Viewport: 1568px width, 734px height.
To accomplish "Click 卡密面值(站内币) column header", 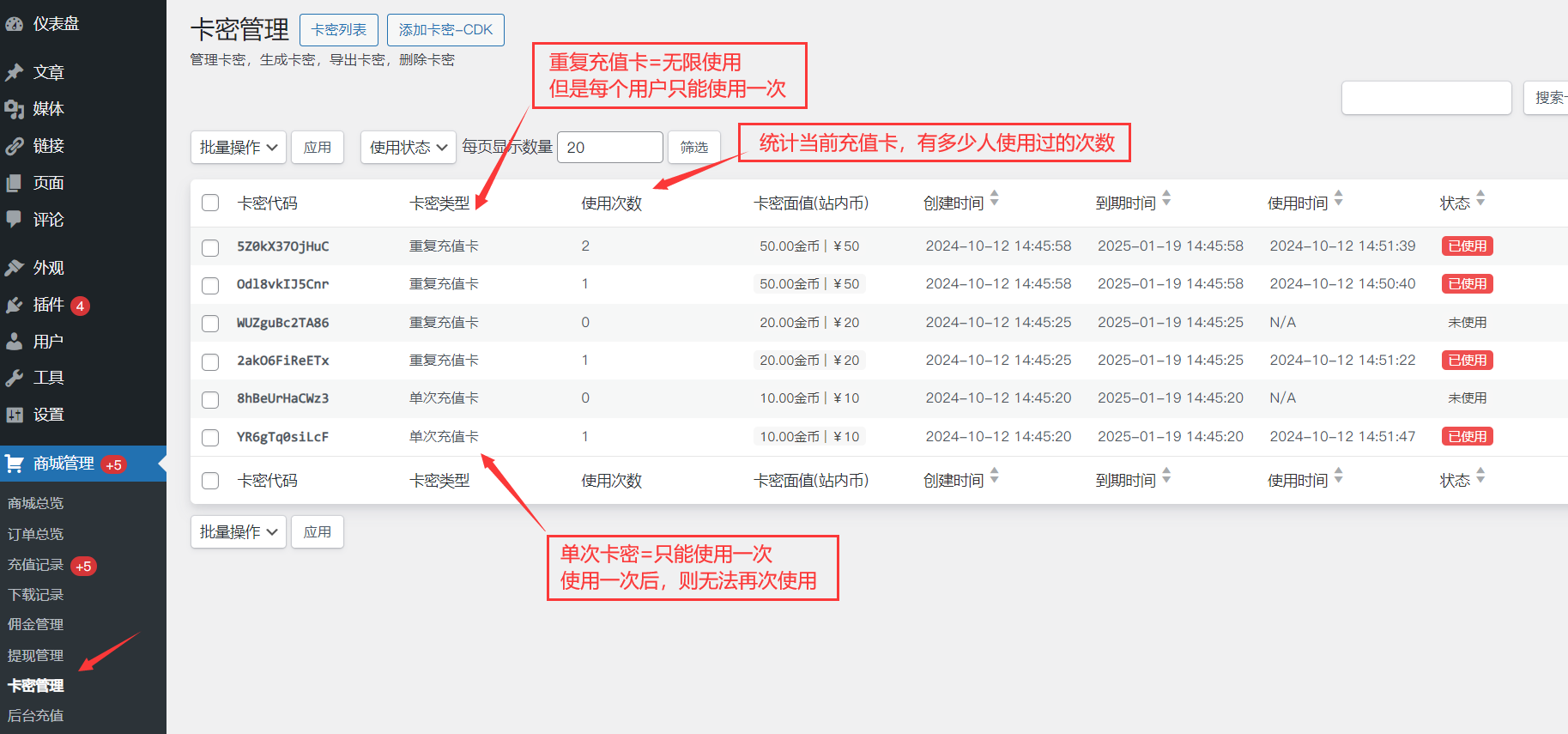I will pyautogui.click(x=811, y=203).
